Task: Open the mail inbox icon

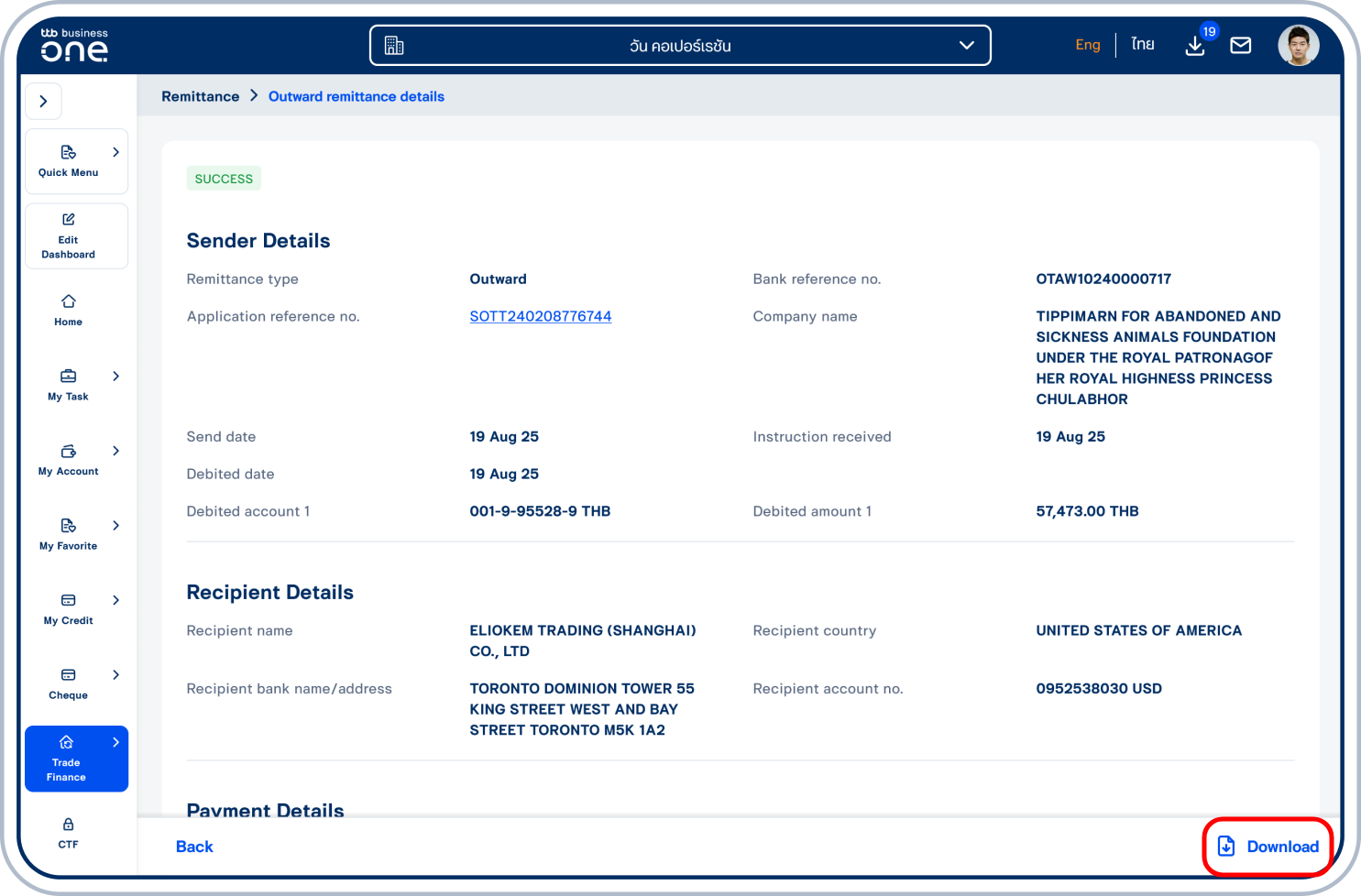Action: click(x=1241, y=44)
